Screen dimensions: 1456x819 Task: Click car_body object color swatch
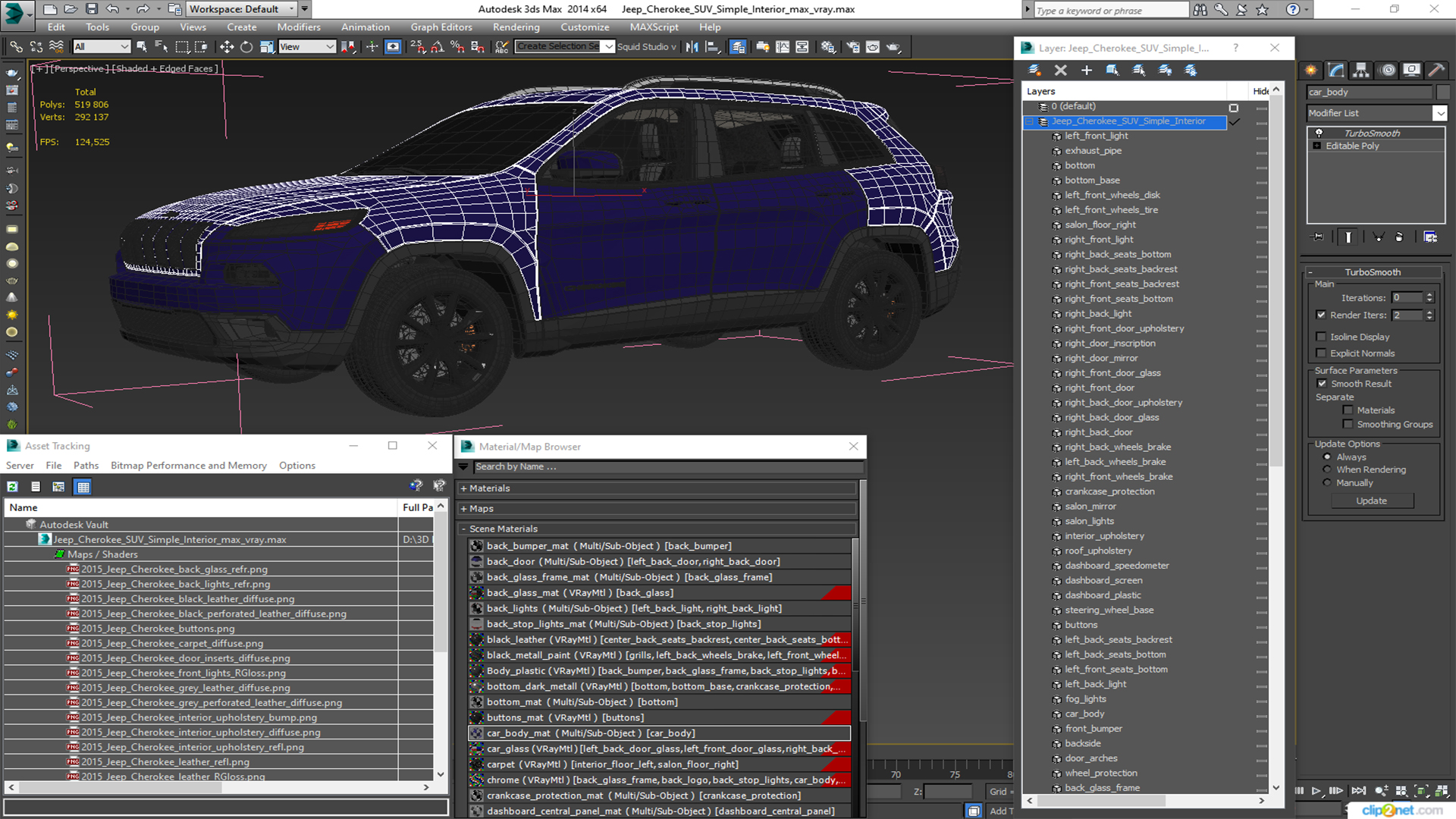[x=1442, y=92]
